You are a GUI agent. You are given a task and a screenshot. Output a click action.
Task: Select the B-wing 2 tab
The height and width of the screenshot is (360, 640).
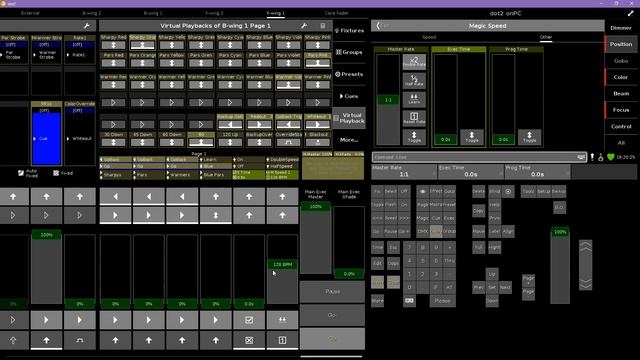pyautogui.click(x=91, y=13)
